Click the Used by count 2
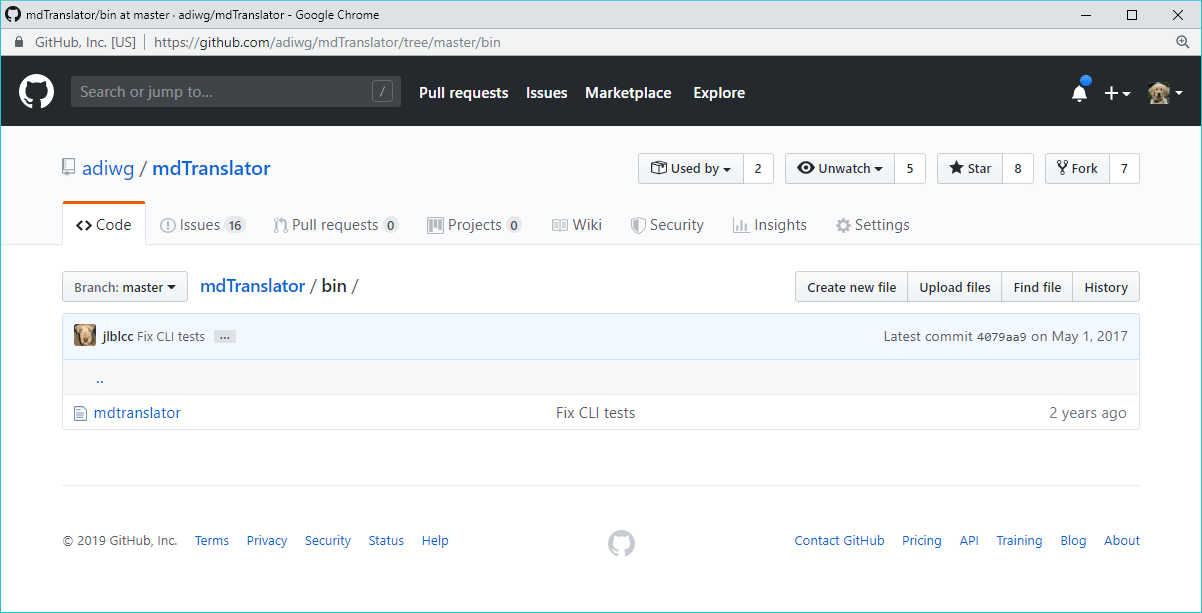Screen dimensions: 1202x613 (758, 169)
